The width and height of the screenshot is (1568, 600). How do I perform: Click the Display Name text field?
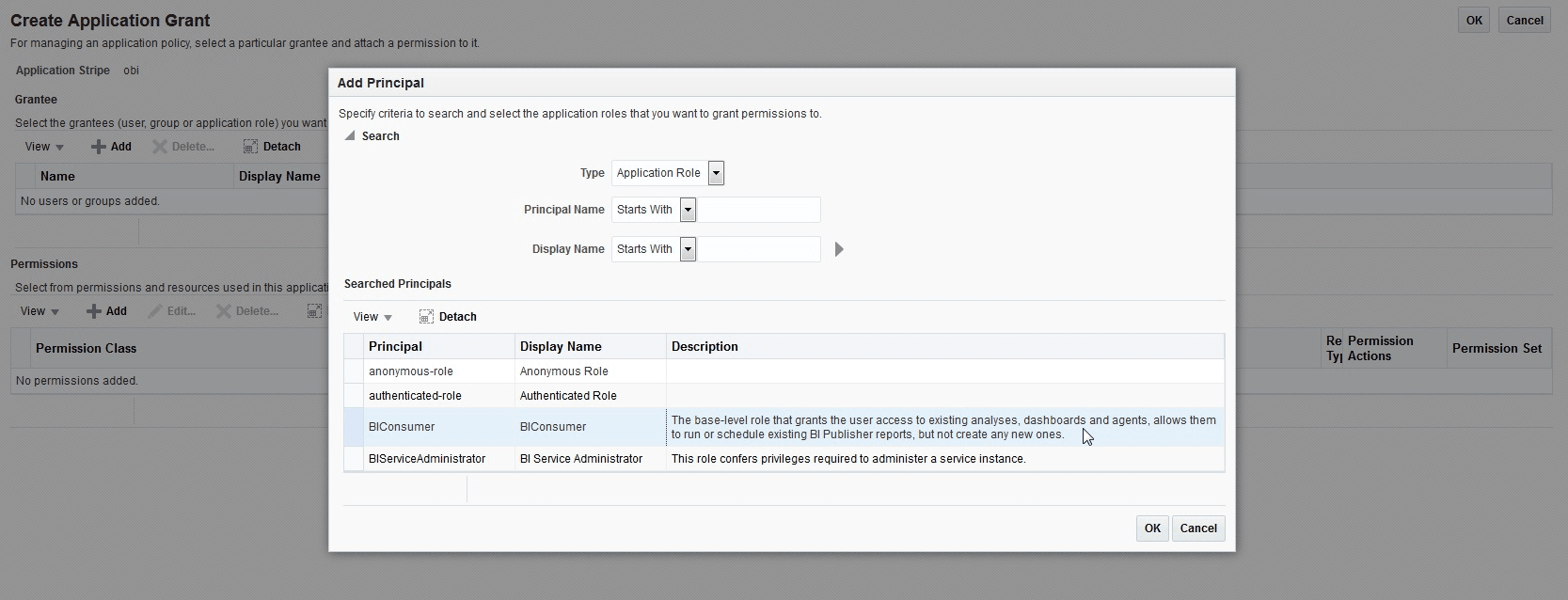(758, 249)
